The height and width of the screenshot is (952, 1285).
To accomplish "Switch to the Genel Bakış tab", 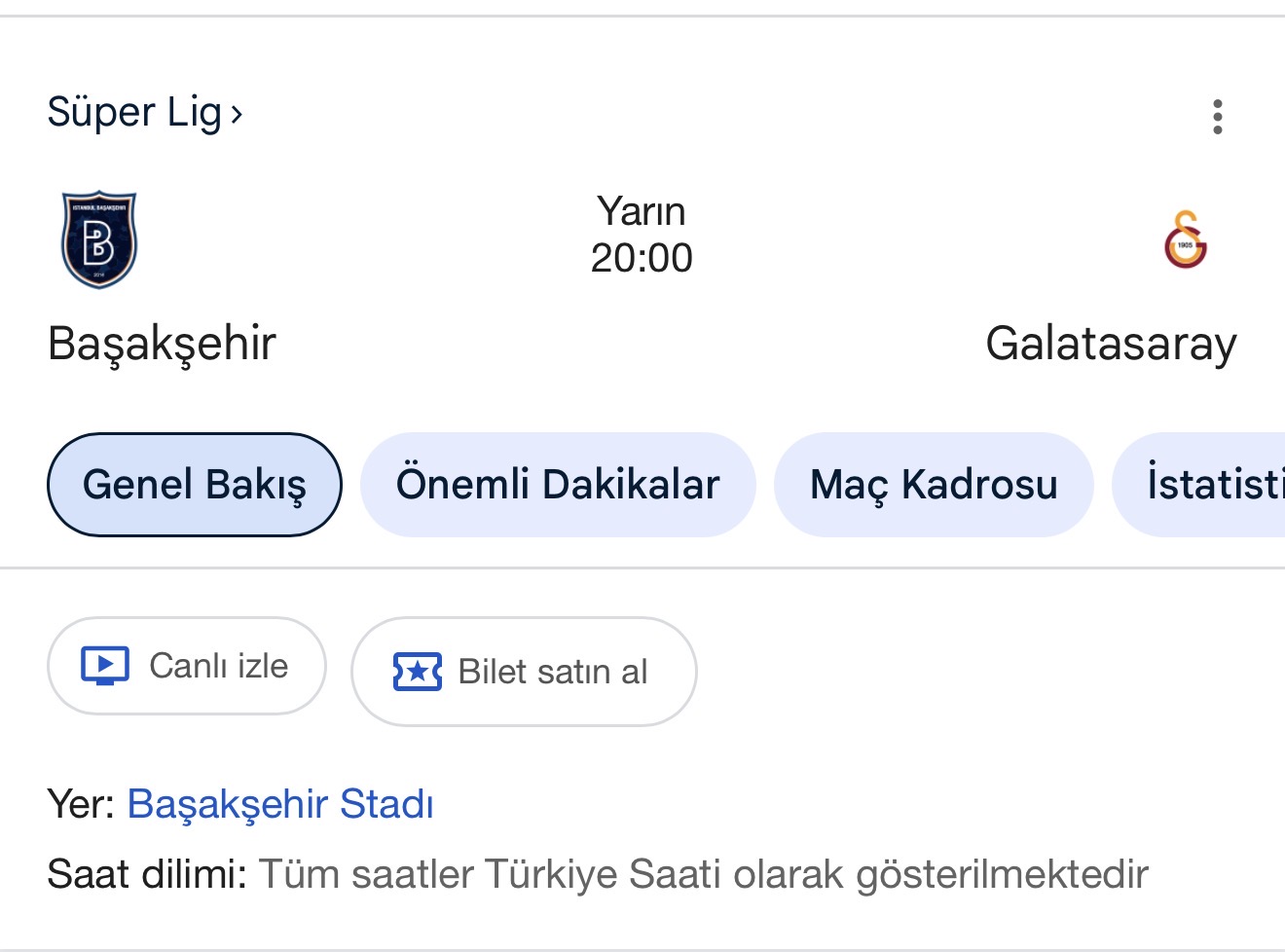I will pyautogui.click(x=195, y=485).
